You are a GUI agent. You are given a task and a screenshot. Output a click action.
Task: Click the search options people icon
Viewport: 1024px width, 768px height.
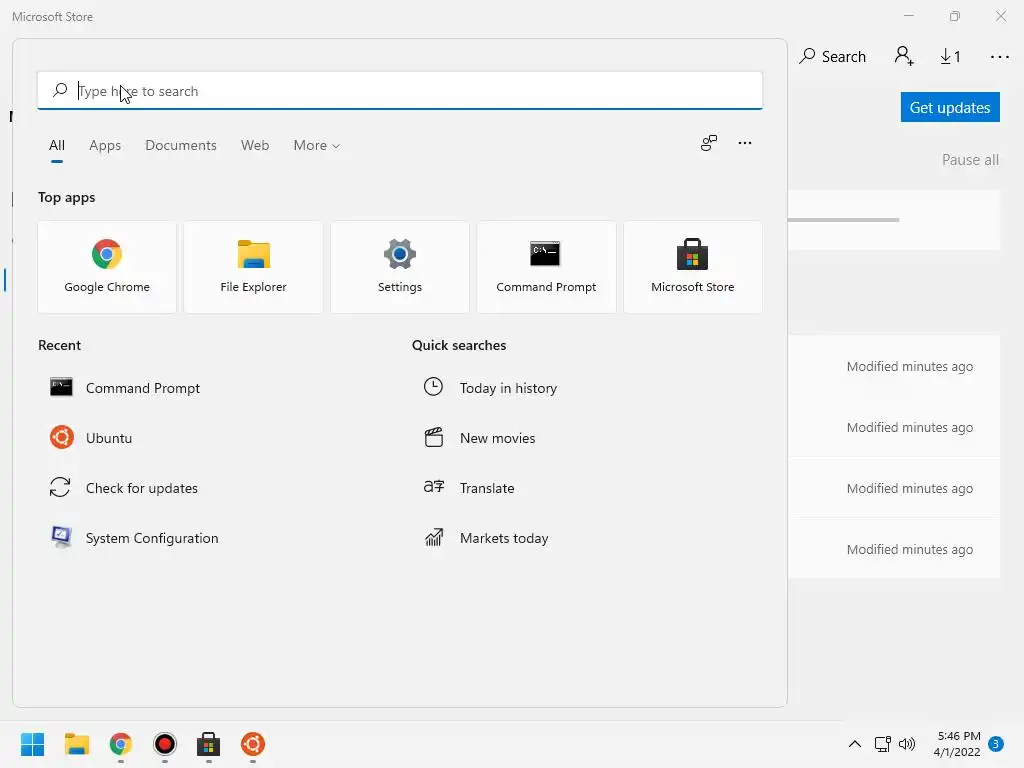click(709, 143)
